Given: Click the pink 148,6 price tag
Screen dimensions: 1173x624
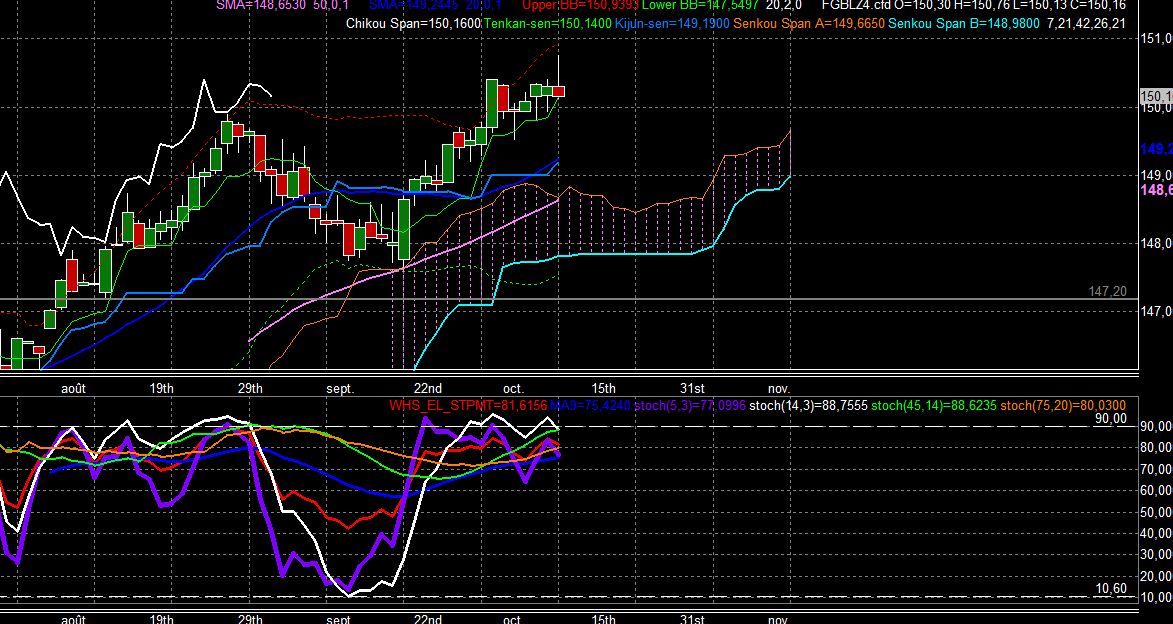Looking at the screenshot, I should click(x=1156, y=191).
